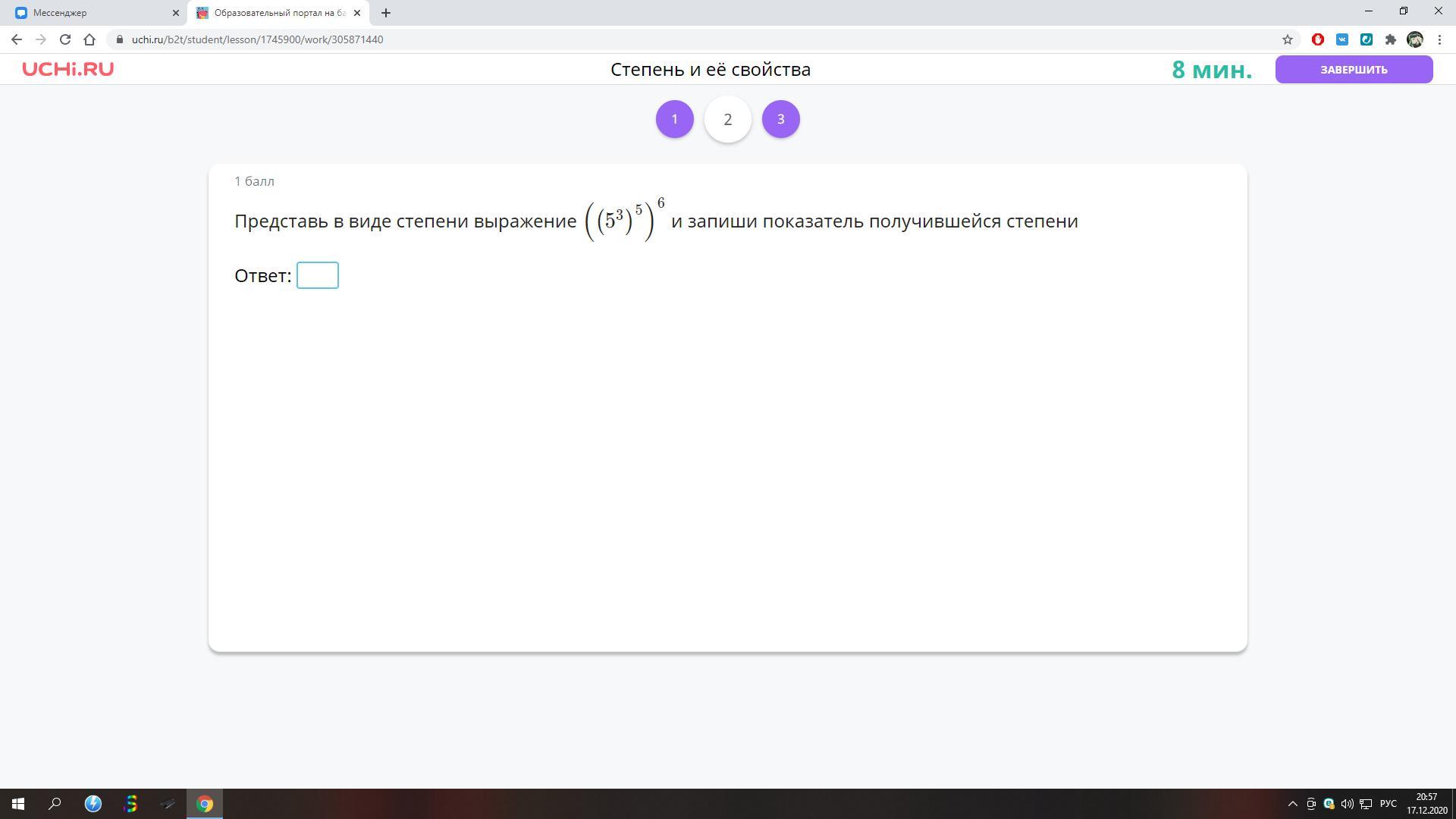
Task: Open the dark pen app in taskbar
Action: pos(168,804)
